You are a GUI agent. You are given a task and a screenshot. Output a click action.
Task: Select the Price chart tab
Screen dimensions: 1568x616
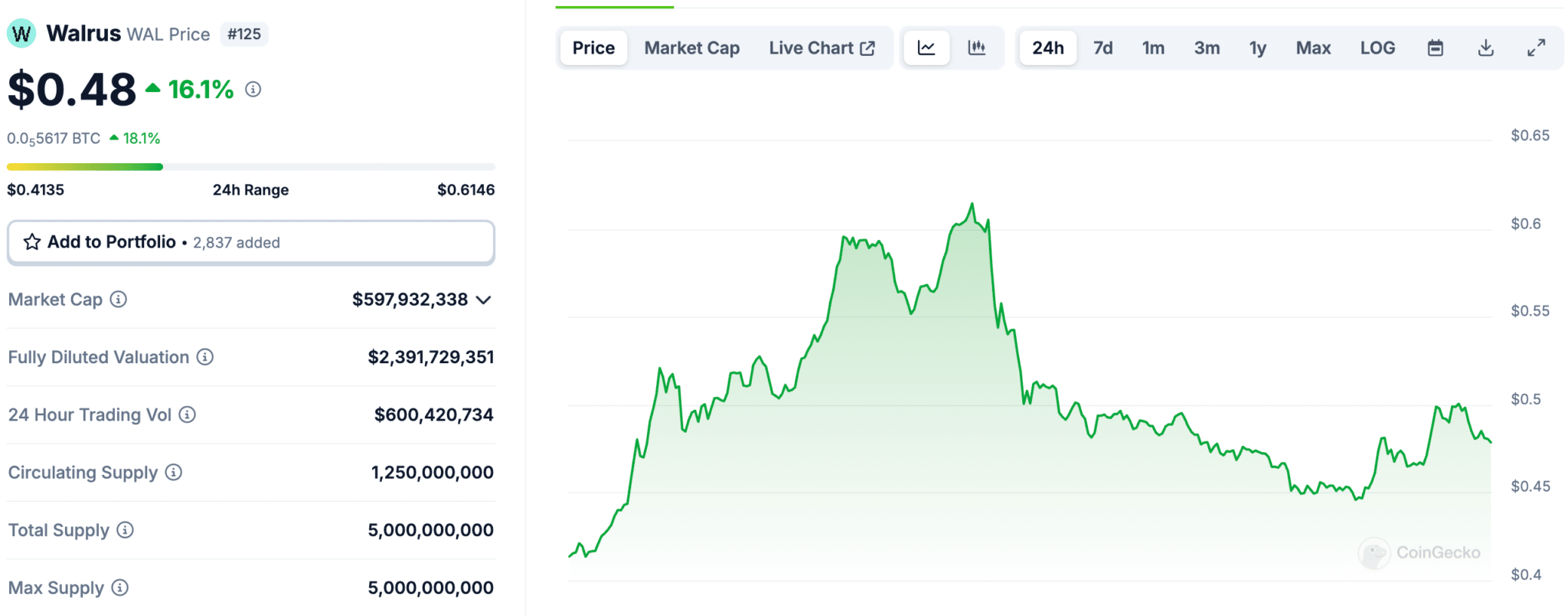coord(593,48)
